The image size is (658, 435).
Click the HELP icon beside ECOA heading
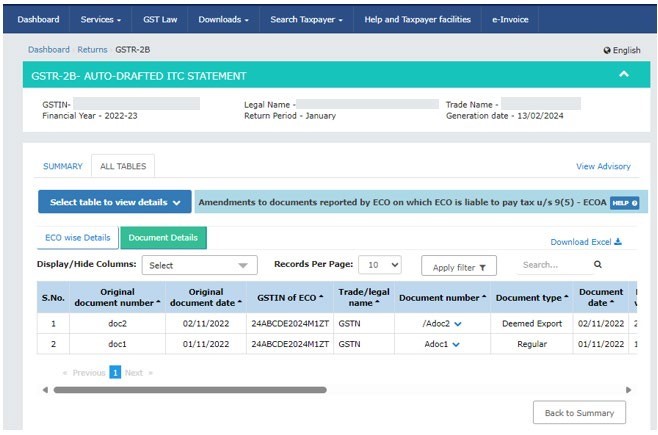click(624, 203)
